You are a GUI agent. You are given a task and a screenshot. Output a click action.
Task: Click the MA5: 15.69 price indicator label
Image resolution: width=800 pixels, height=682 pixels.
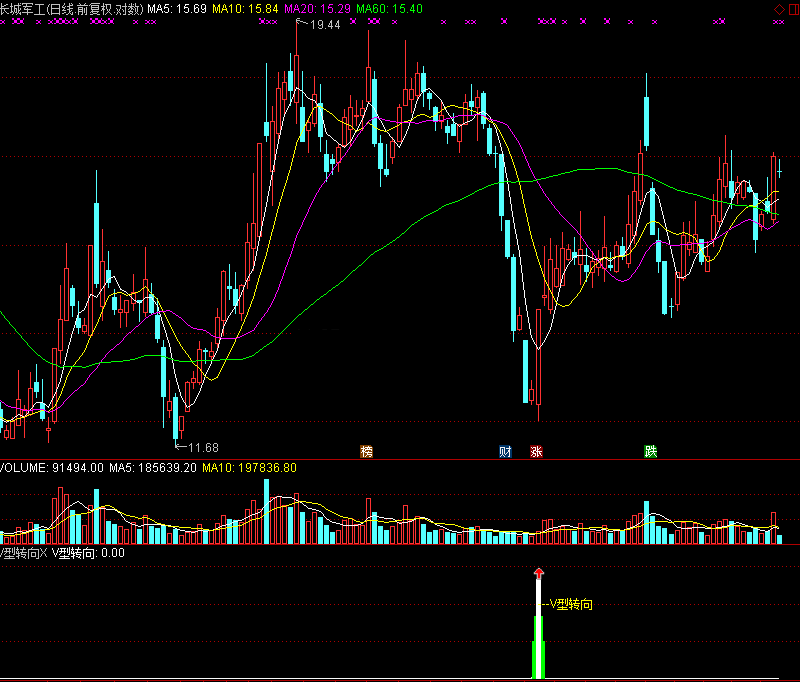(177, 9)
